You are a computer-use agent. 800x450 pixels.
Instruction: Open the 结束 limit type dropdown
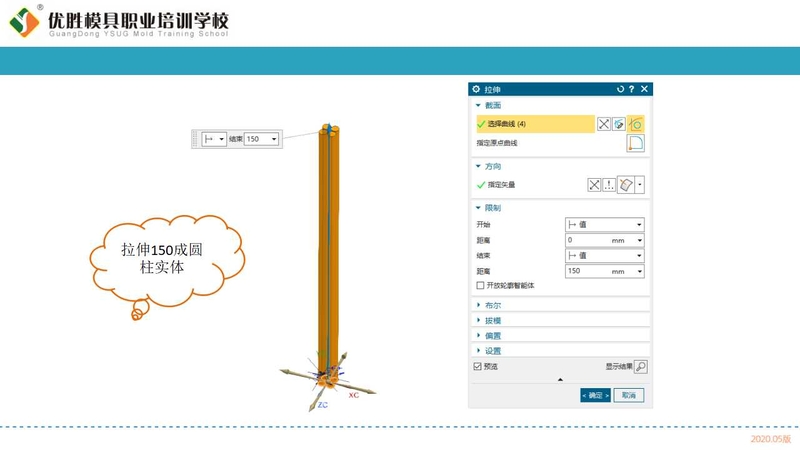click(x=605, y=256)
